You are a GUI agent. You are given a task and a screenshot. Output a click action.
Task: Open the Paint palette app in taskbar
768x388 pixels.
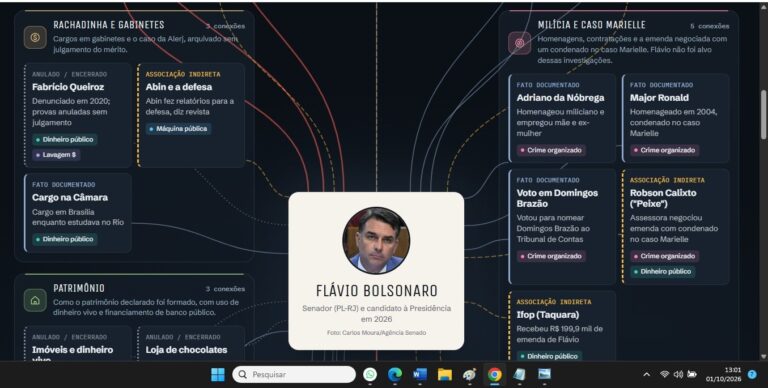tap(470, 375)
